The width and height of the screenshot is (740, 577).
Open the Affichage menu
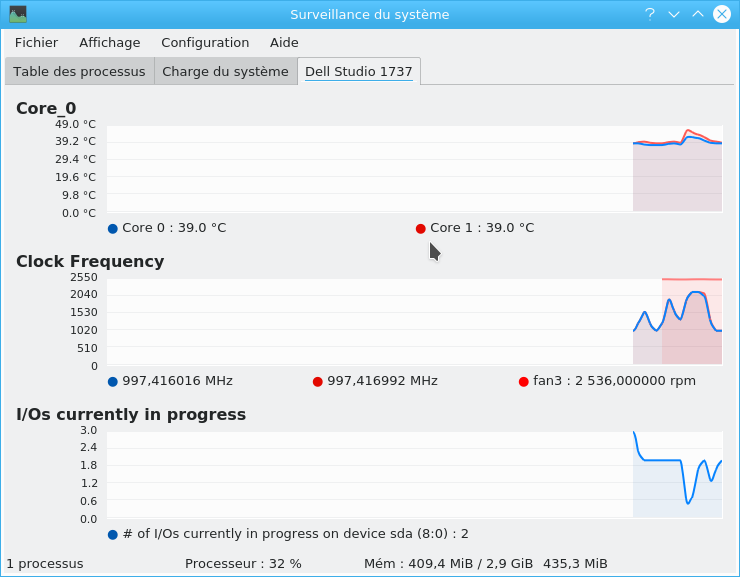click(109, 42)
